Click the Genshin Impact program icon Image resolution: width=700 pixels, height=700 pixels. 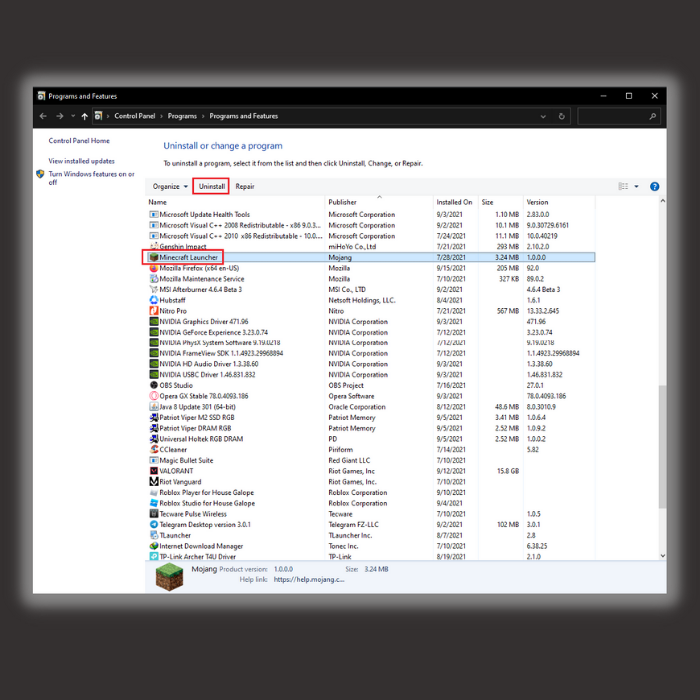154,246
